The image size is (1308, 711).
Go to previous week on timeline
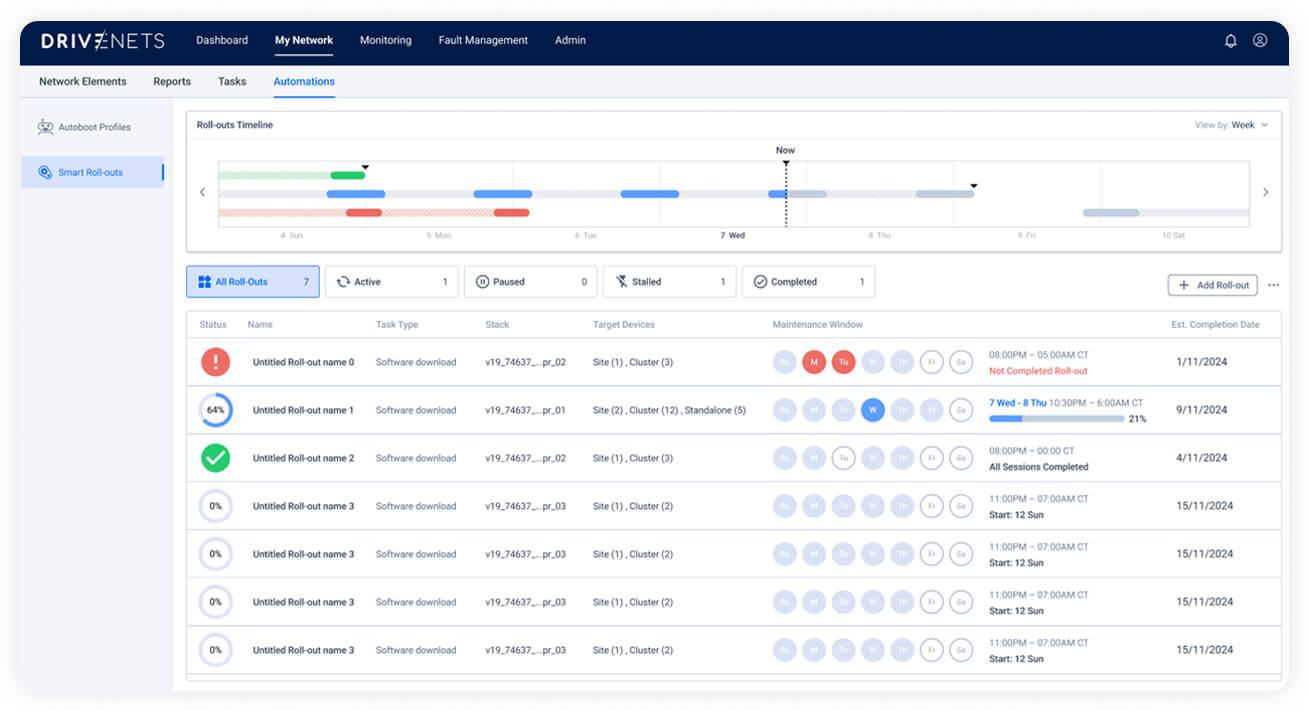[202, 192]
